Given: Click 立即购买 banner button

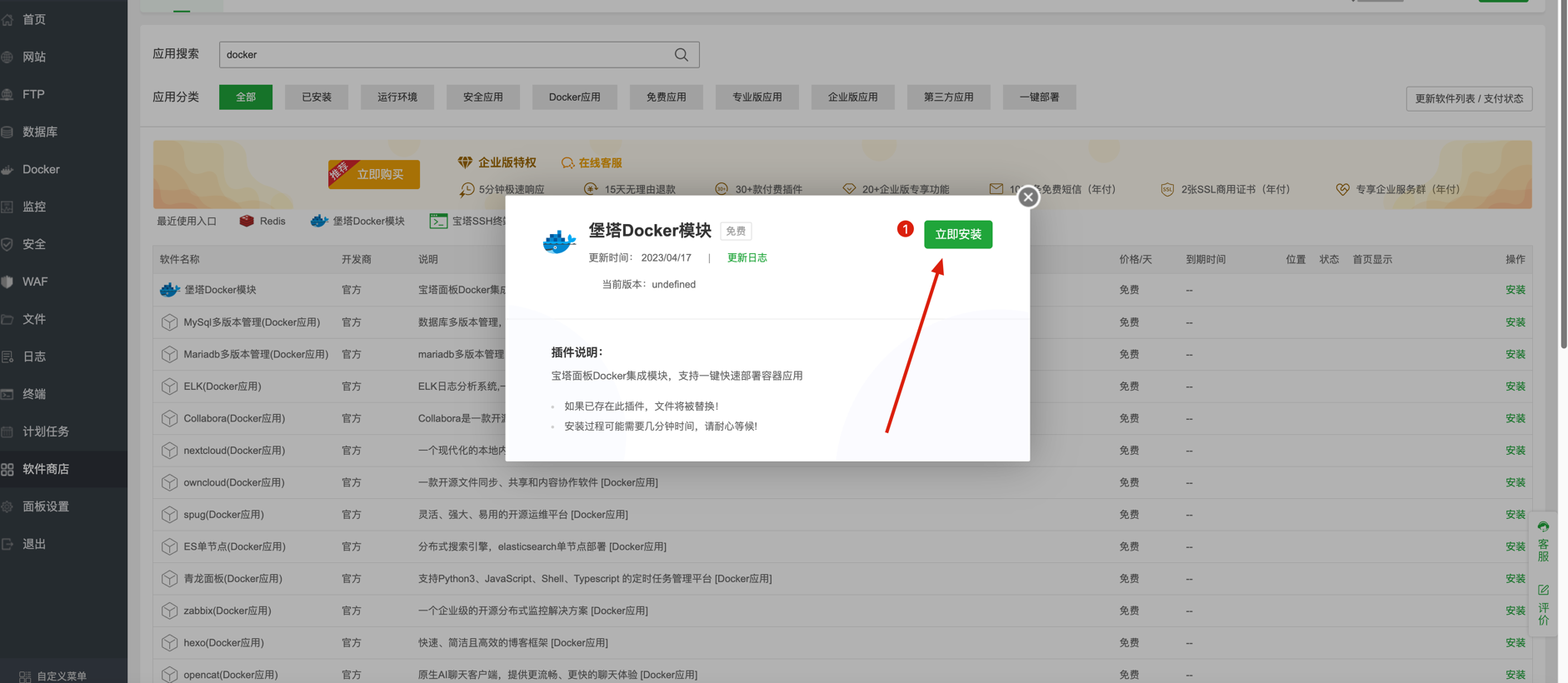Looking at the screenshot, I should tap(374, 174).
